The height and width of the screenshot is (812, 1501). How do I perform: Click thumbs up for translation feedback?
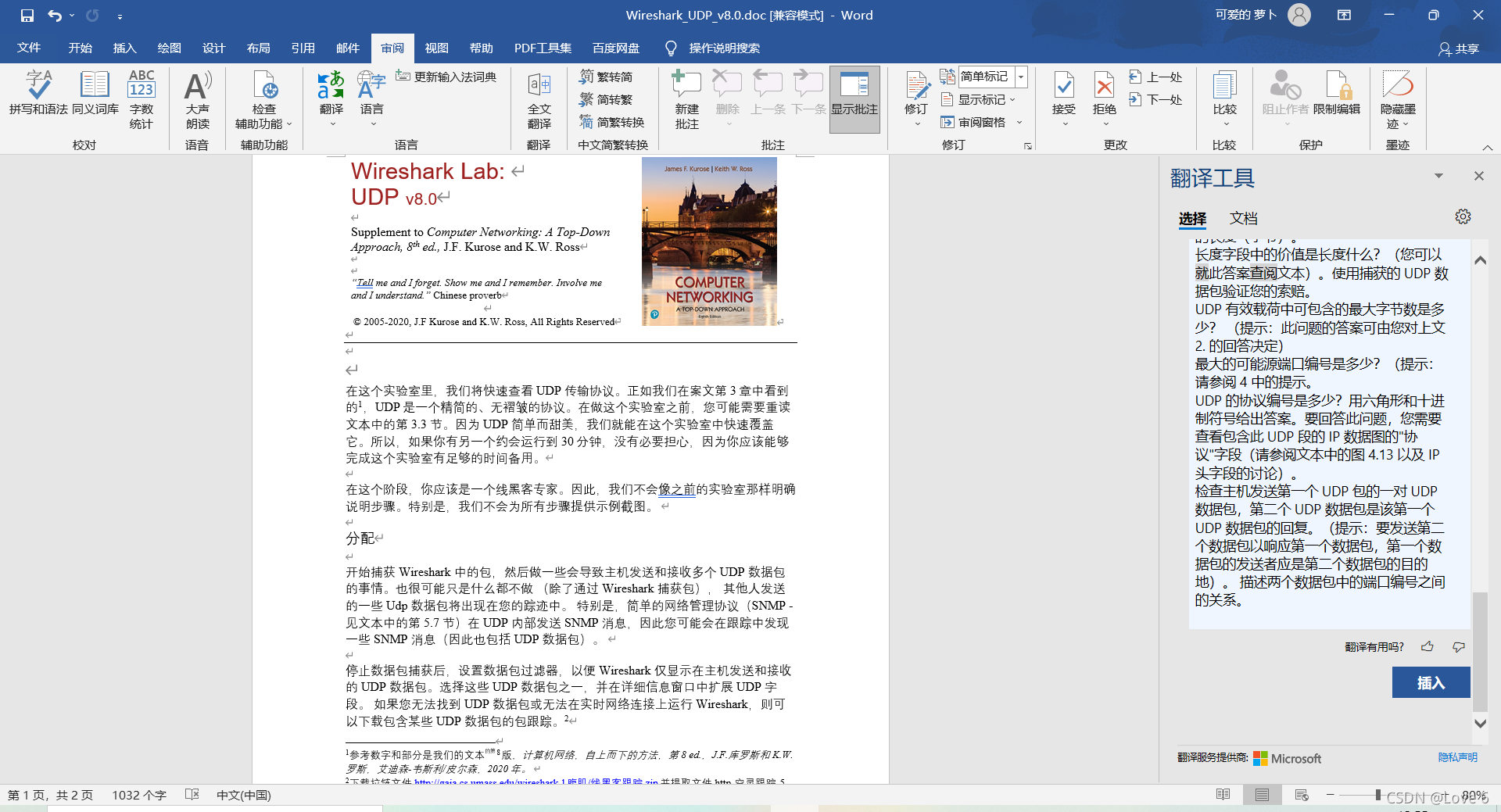1428,646
